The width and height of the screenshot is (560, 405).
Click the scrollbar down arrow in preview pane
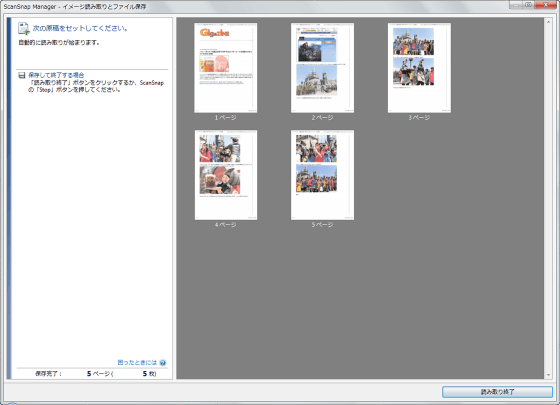549,375
